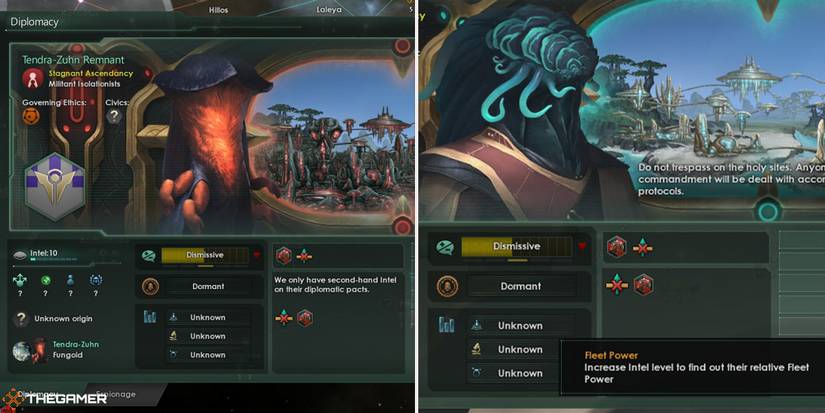The image size is (825, 413).
Task: Switch to the Espionage tab
Action: point(116,394)
